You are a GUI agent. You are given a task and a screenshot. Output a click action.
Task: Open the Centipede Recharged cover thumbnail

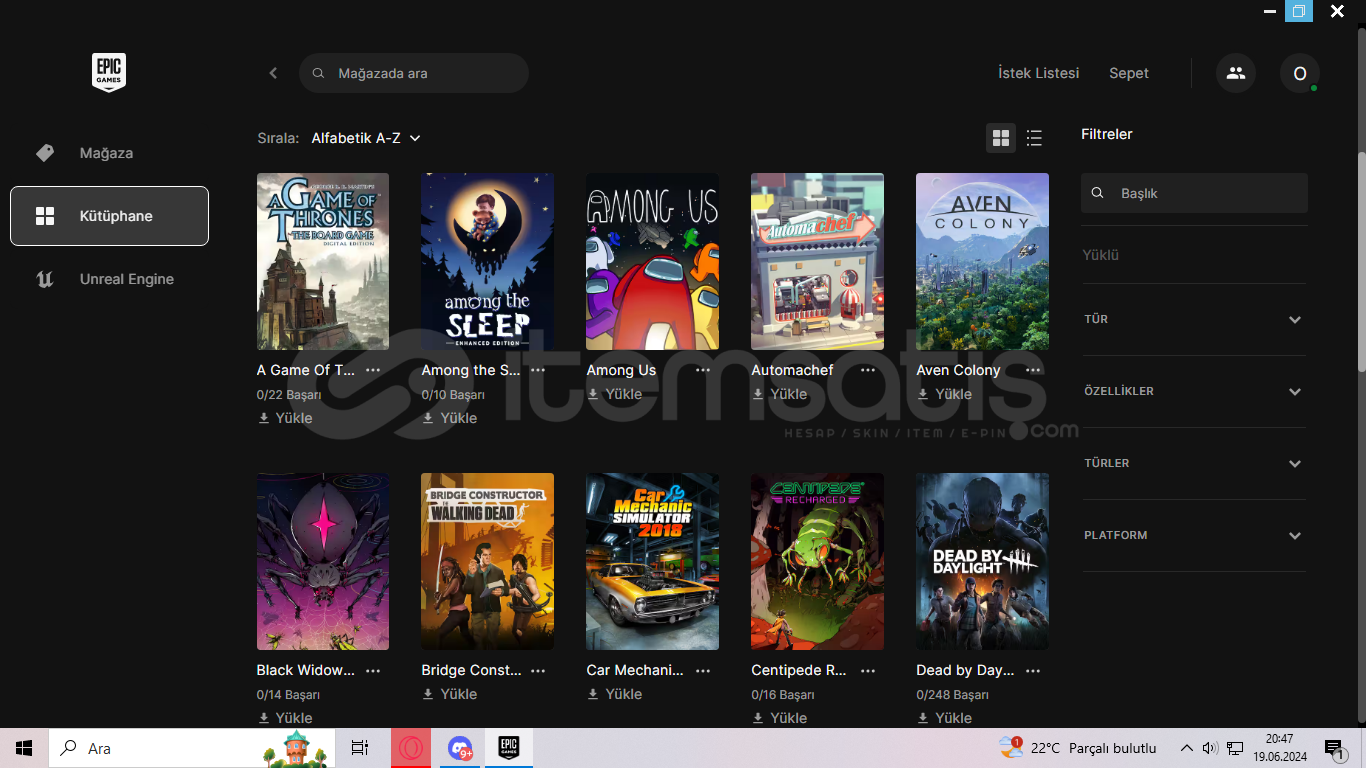818,562
